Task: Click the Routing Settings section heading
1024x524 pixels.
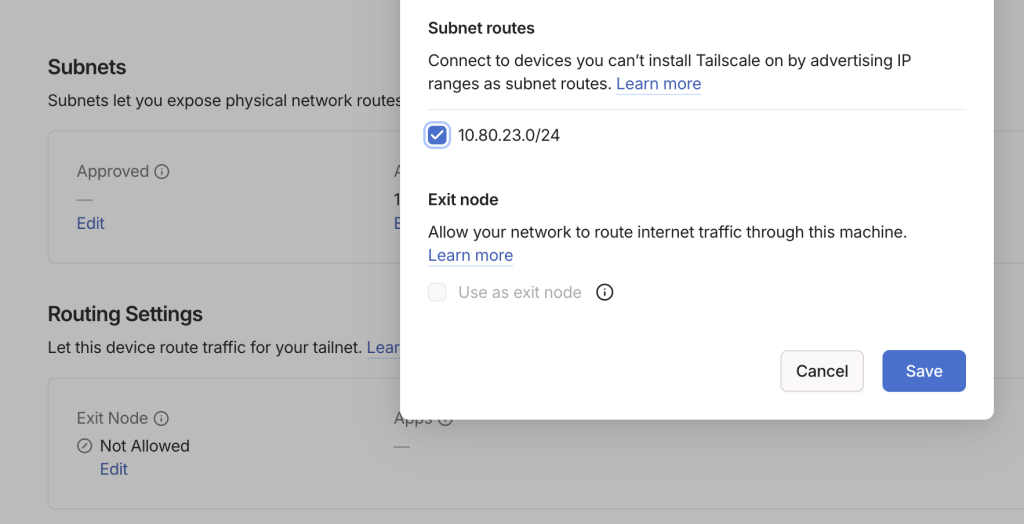Action: coord(125,314)
